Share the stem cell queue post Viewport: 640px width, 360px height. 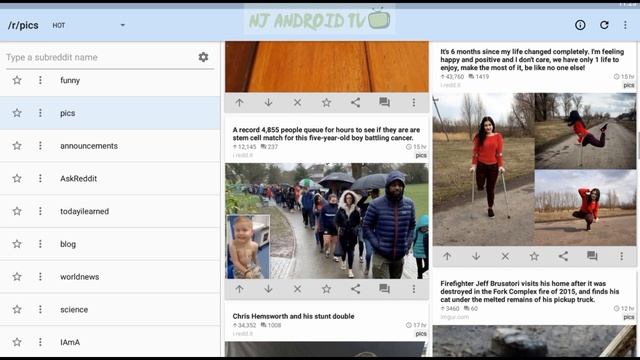356,289
